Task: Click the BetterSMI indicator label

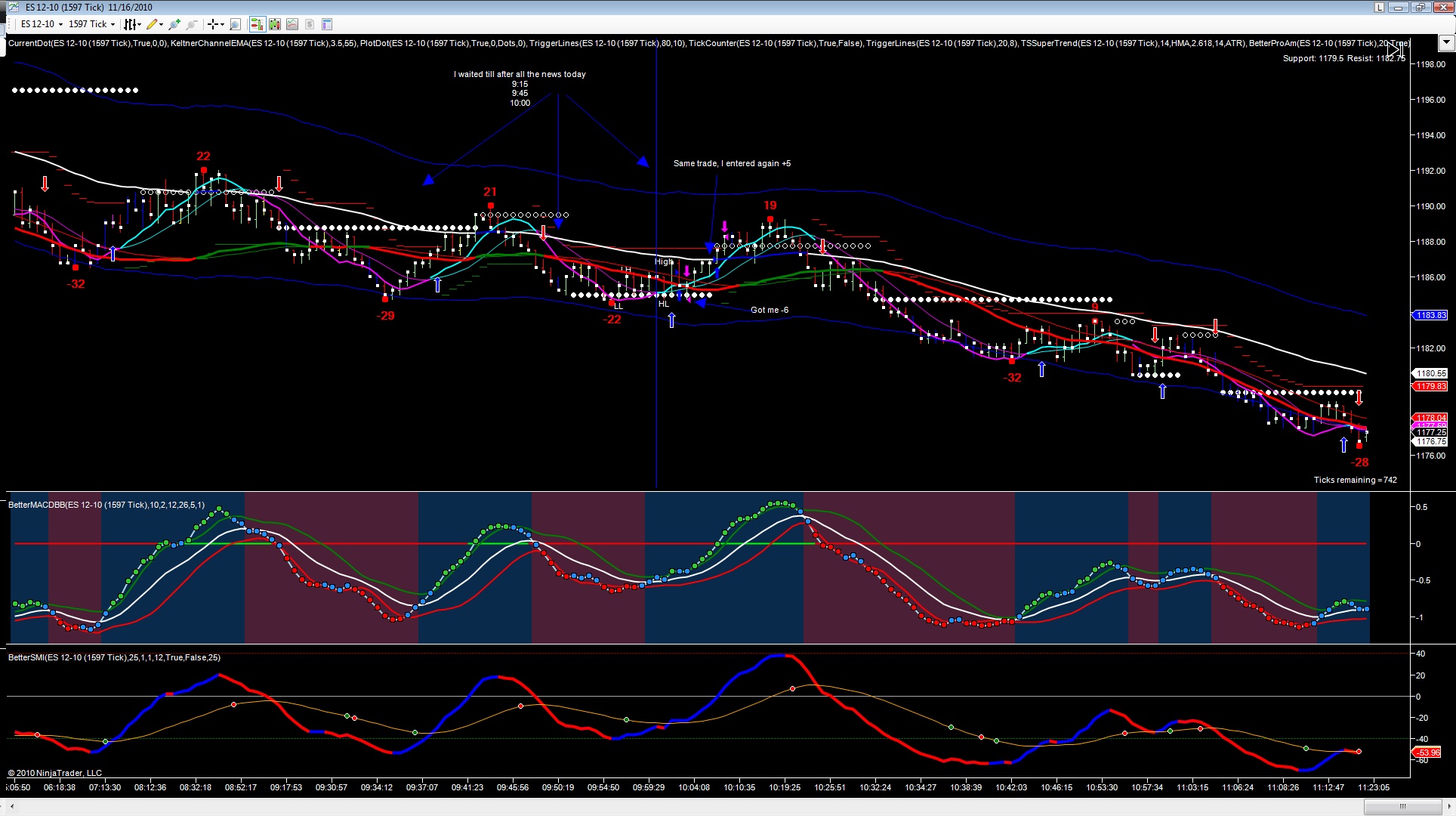Action: tap(114, 657)
